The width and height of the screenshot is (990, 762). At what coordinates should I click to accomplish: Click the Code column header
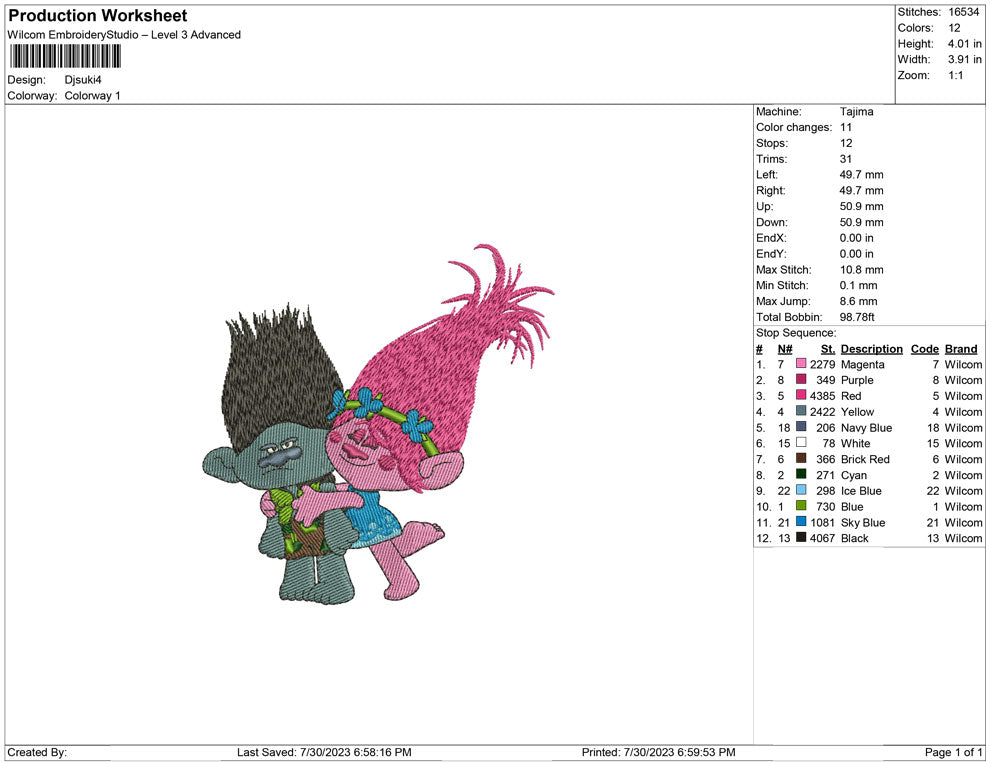(924, 348)
